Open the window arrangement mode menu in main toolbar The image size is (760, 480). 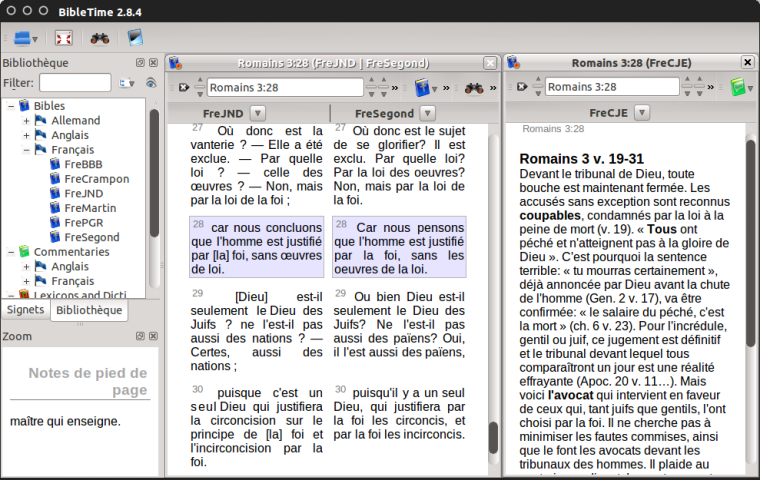[26, 38]
